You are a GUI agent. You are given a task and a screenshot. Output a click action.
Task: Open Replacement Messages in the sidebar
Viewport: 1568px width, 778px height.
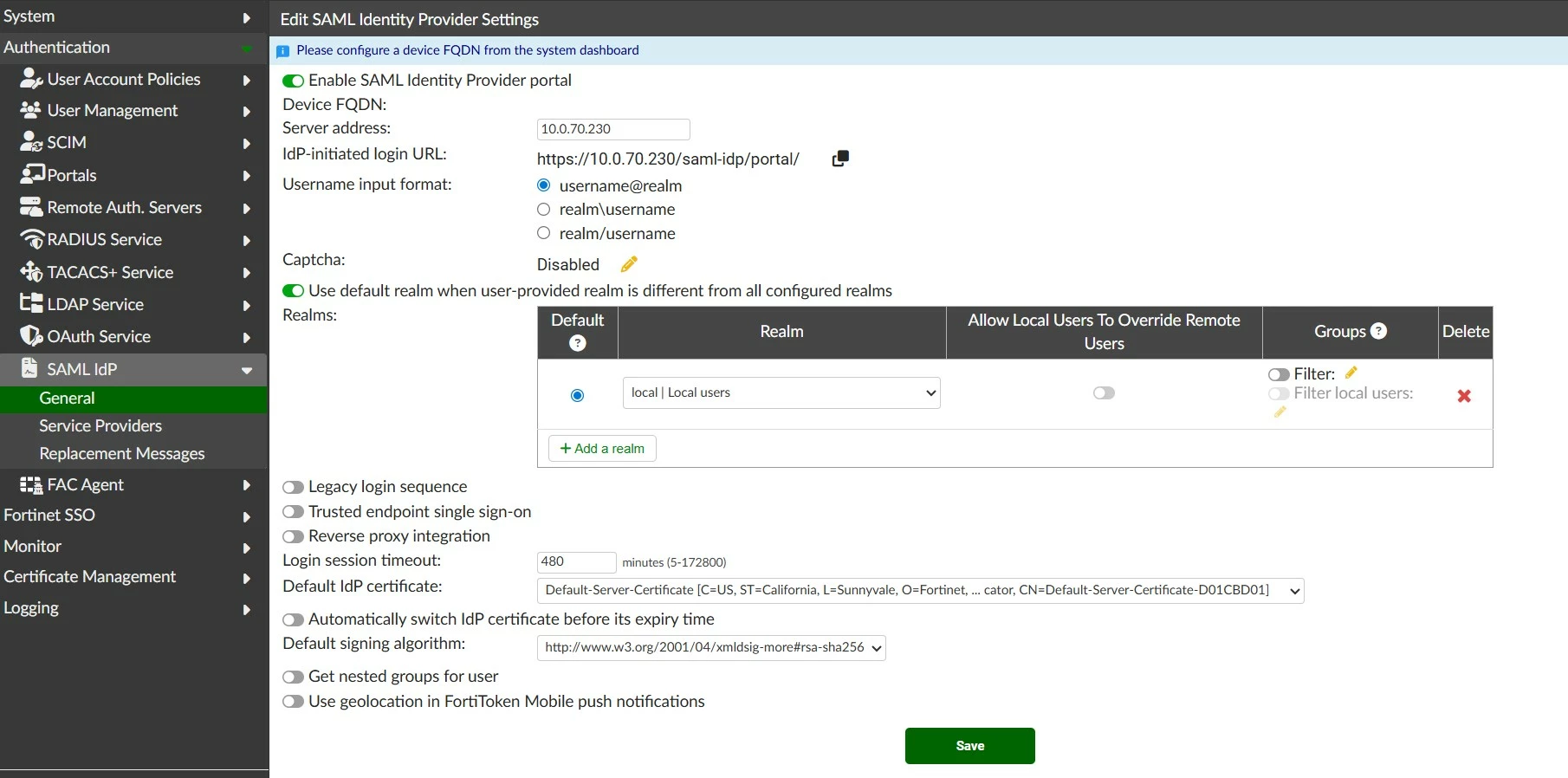(x=122, y=453)
